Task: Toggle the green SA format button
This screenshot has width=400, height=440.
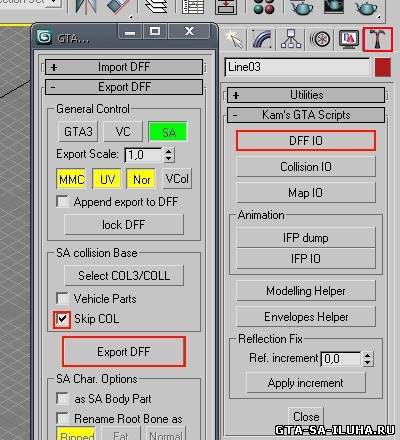Action: click(168, 132)
